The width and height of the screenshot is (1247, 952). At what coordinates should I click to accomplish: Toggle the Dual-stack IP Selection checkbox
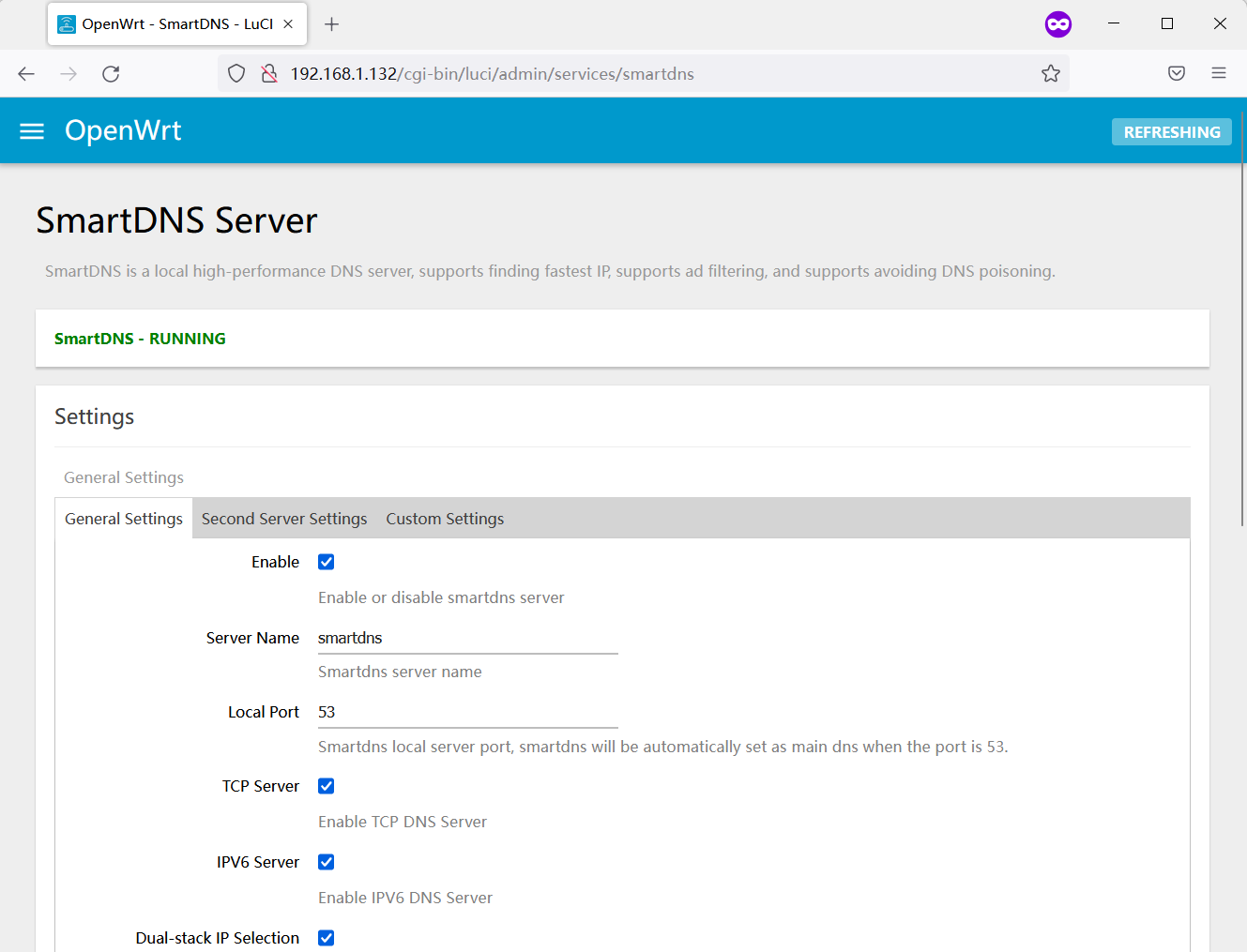click(327, 938)
